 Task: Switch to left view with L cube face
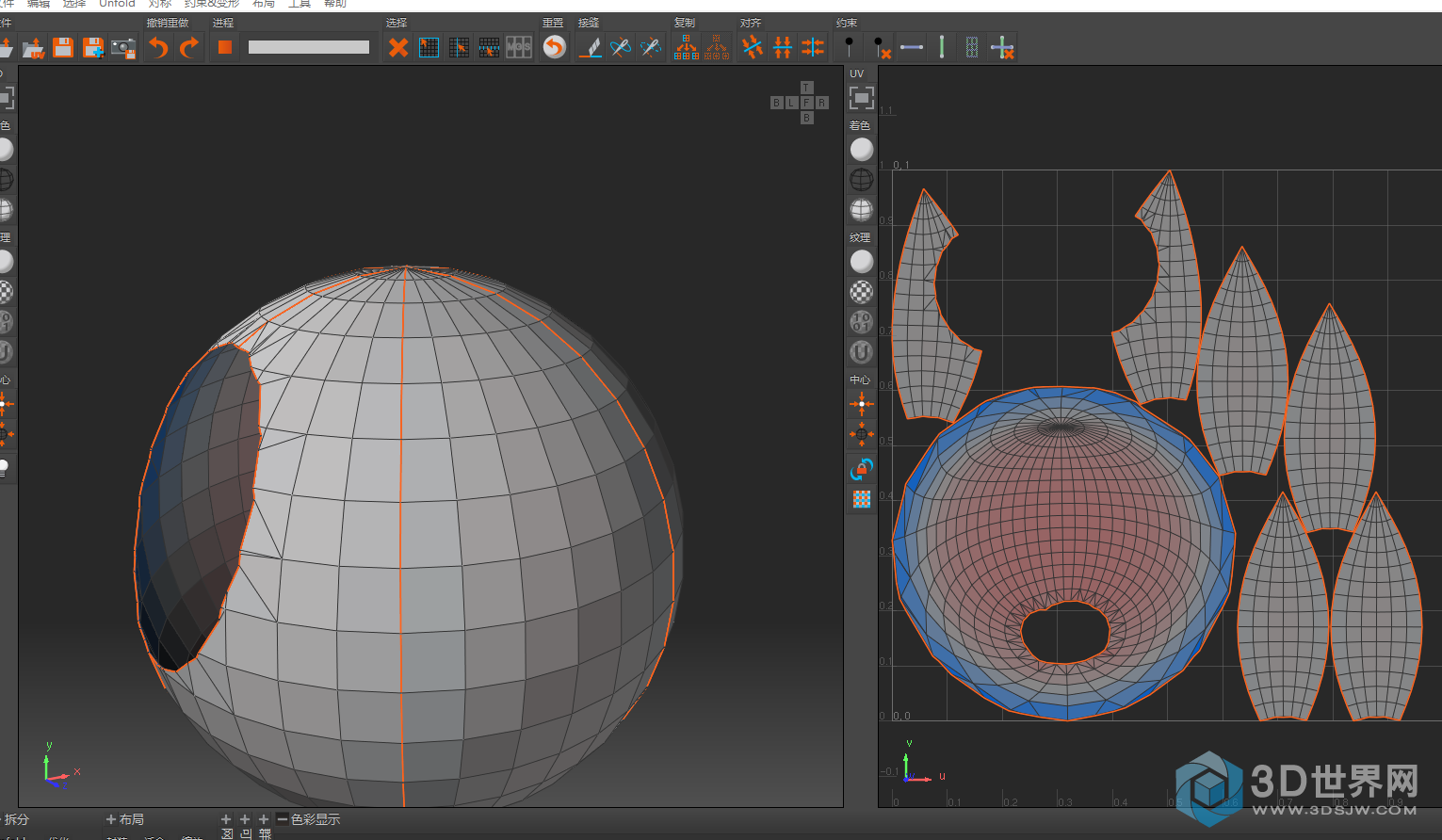791,103
